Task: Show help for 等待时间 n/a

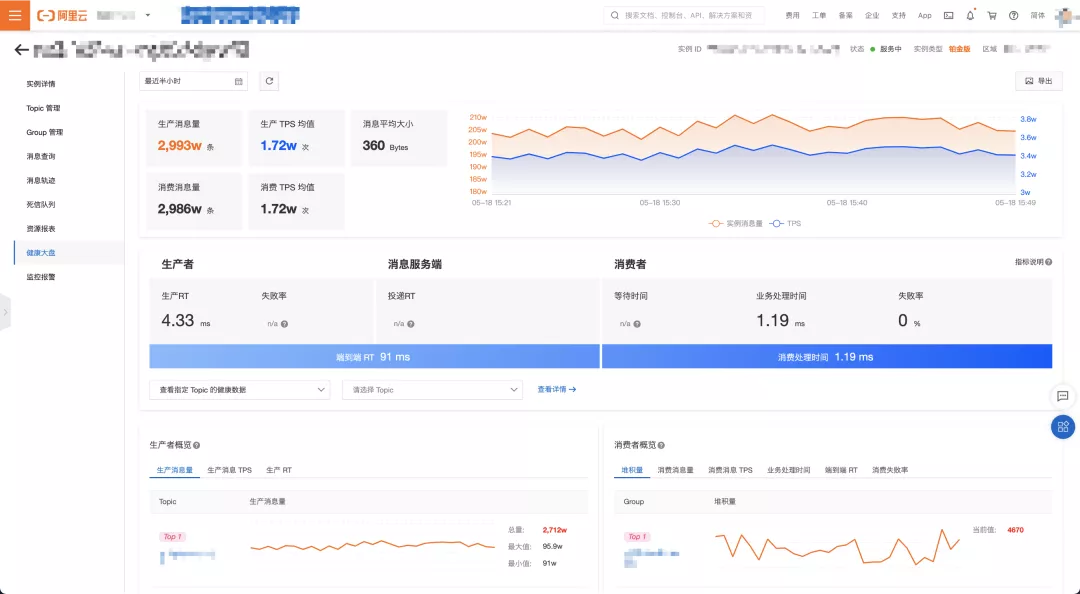Action: [x=637, y=324]
